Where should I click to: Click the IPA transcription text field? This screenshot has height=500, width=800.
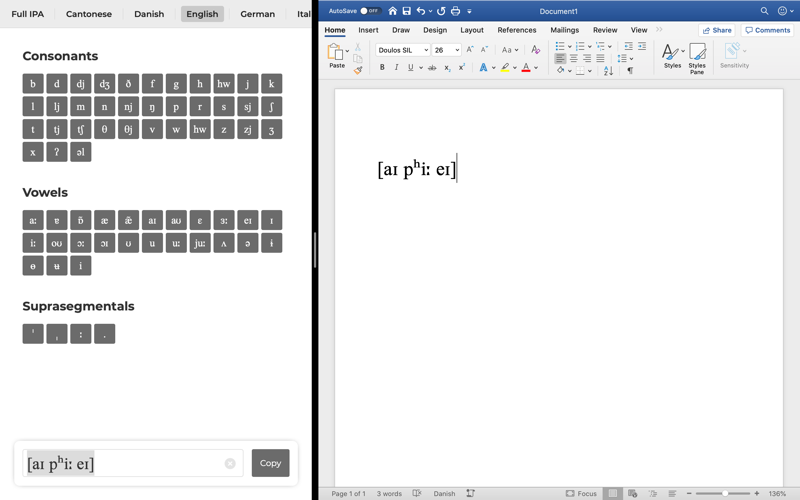(x=133, y=463)
